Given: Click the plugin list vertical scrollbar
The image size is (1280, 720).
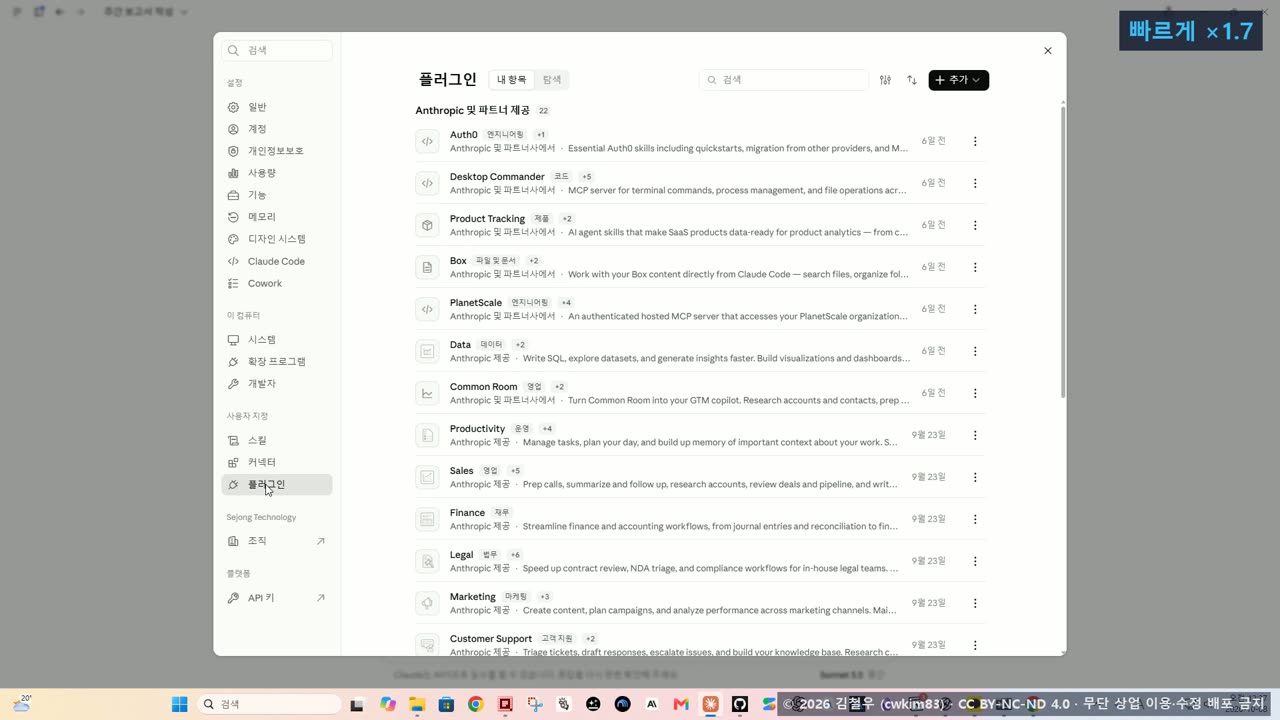Looking at the screenshot, I should tap(1063, 250).
